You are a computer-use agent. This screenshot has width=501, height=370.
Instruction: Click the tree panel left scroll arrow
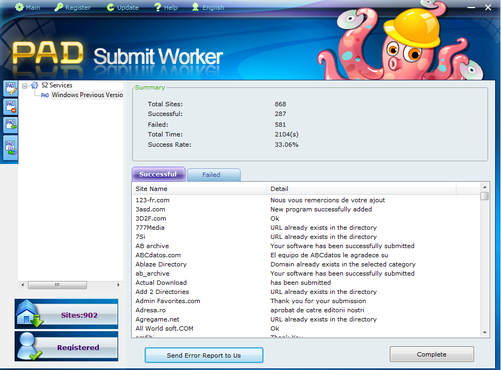pos(23,285)
